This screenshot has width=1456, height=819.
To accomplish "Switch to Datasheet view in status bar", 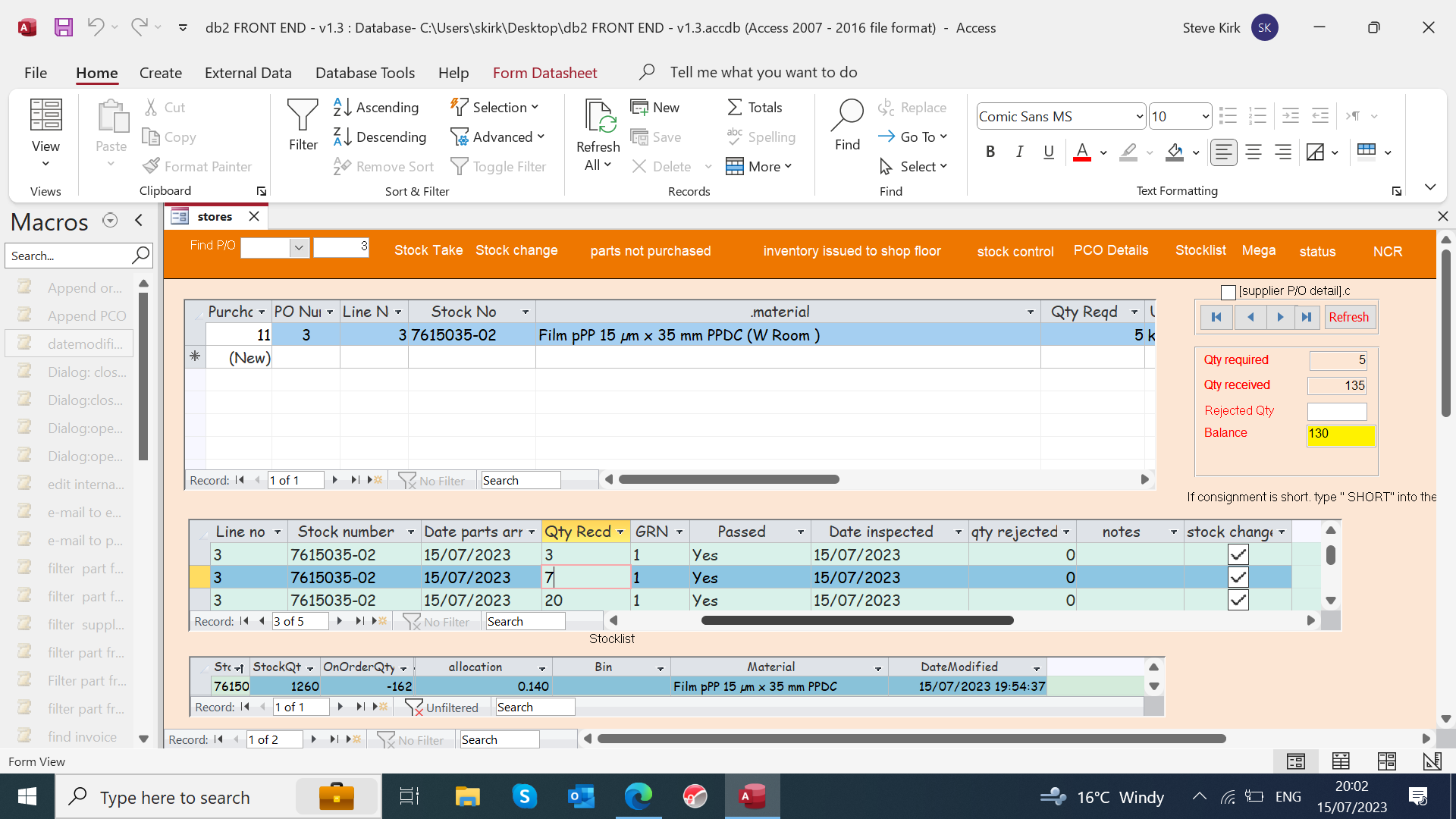I will tap(1341, 761).
